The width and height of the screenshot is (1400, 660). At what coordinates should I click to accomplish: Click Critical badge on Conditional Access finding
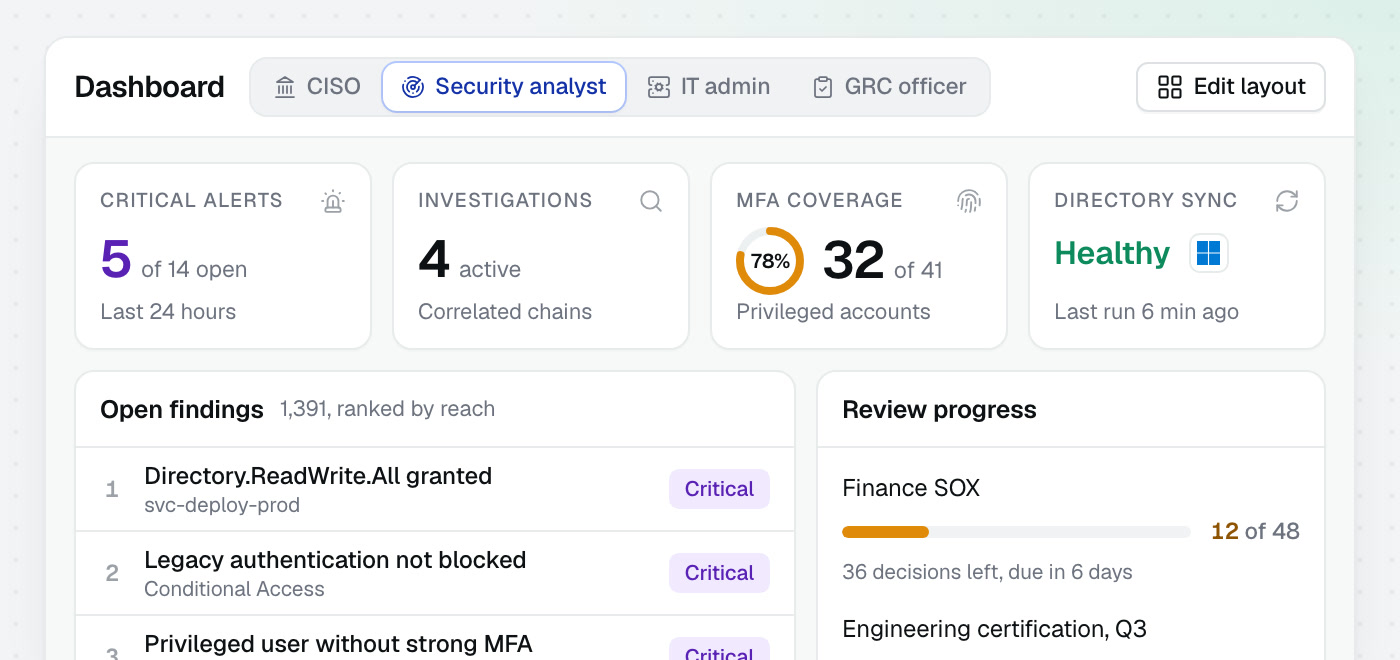pyautogui.click(x=719, y=573)
